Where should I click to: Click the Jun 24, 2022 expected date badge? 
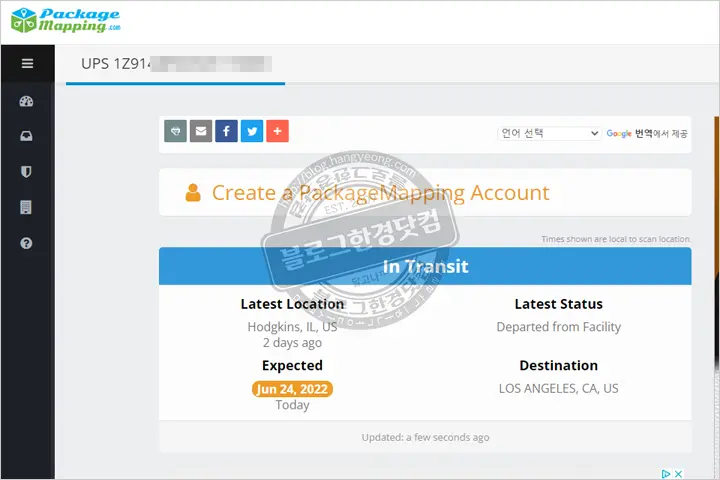point(292,389)
